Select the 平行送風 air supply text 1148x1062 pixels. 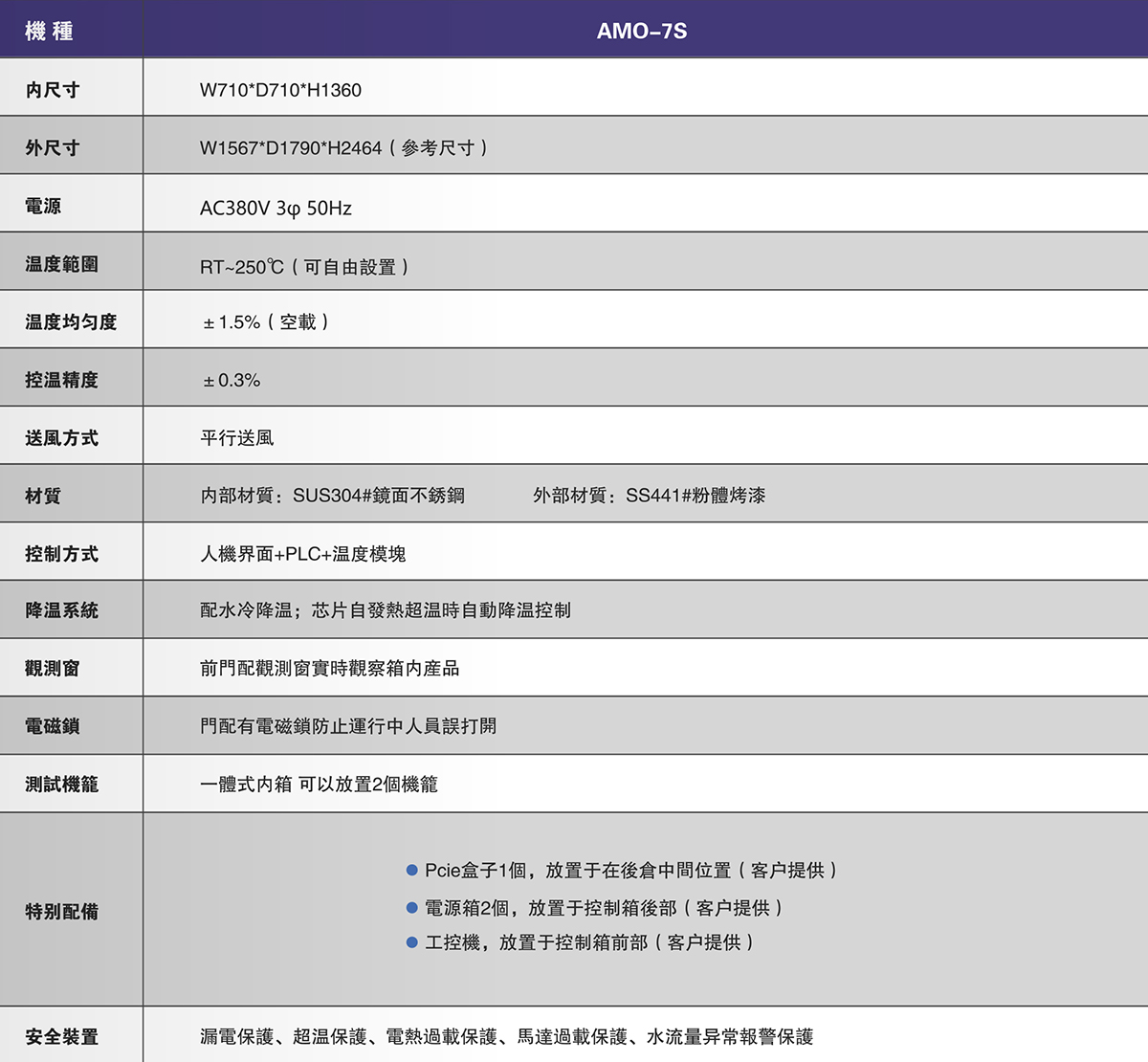click(236, 438)
